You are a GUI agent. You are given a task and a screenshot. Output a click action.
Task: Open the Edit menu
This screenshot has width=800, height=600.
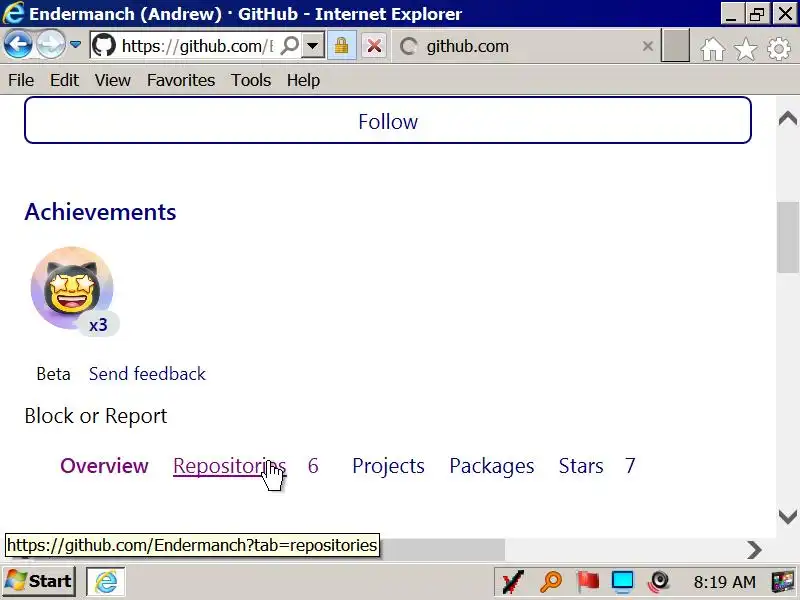pos(64,80)
